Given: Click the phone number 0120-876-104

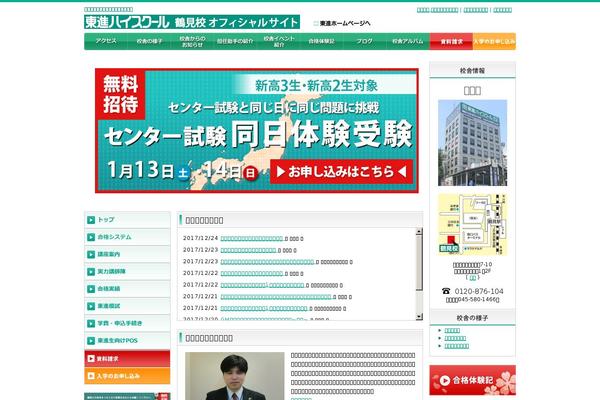Looking at the screenshot, I should [479, 291].
